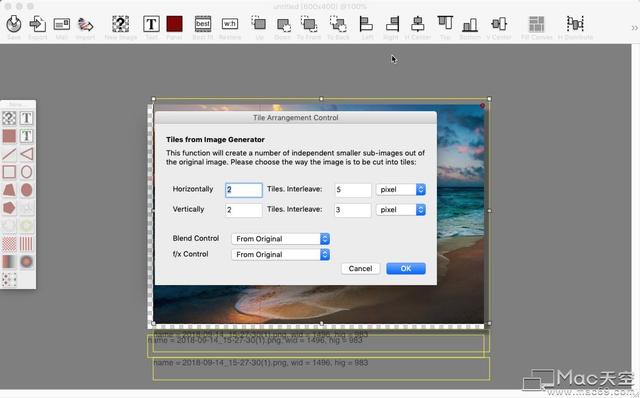Select the filled red rectangle tool
640x398 pixels.
(9, 136)
